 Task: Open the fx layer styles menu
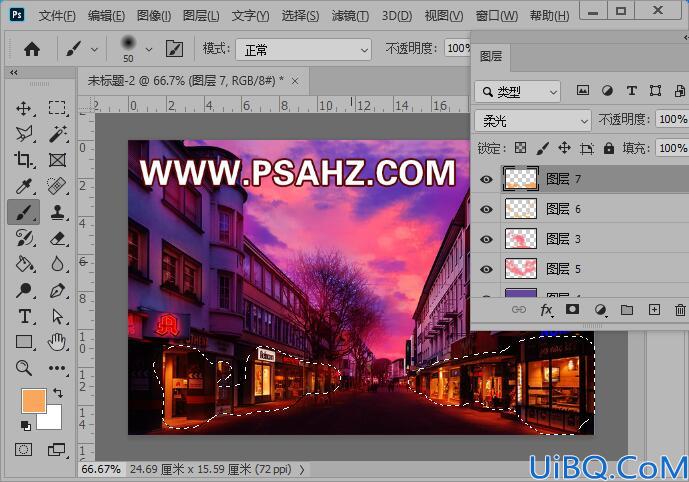[546, 310]
